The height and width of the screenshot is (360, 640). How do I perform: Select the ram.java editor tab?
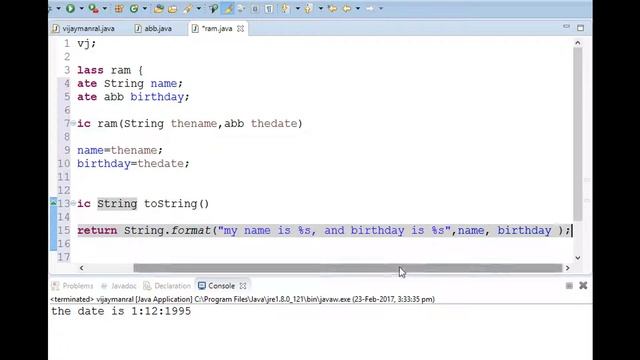(217, 29)
